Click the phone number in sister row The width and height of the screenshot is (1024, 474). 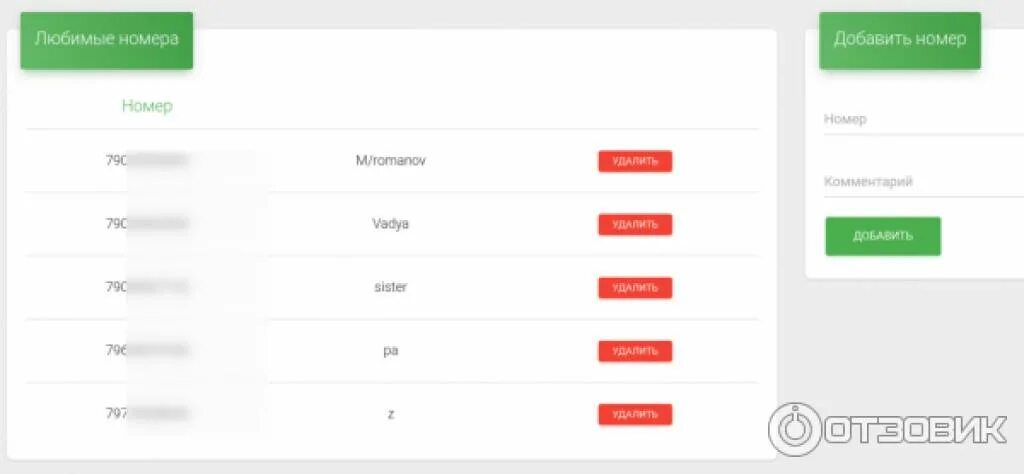[148, 287]
